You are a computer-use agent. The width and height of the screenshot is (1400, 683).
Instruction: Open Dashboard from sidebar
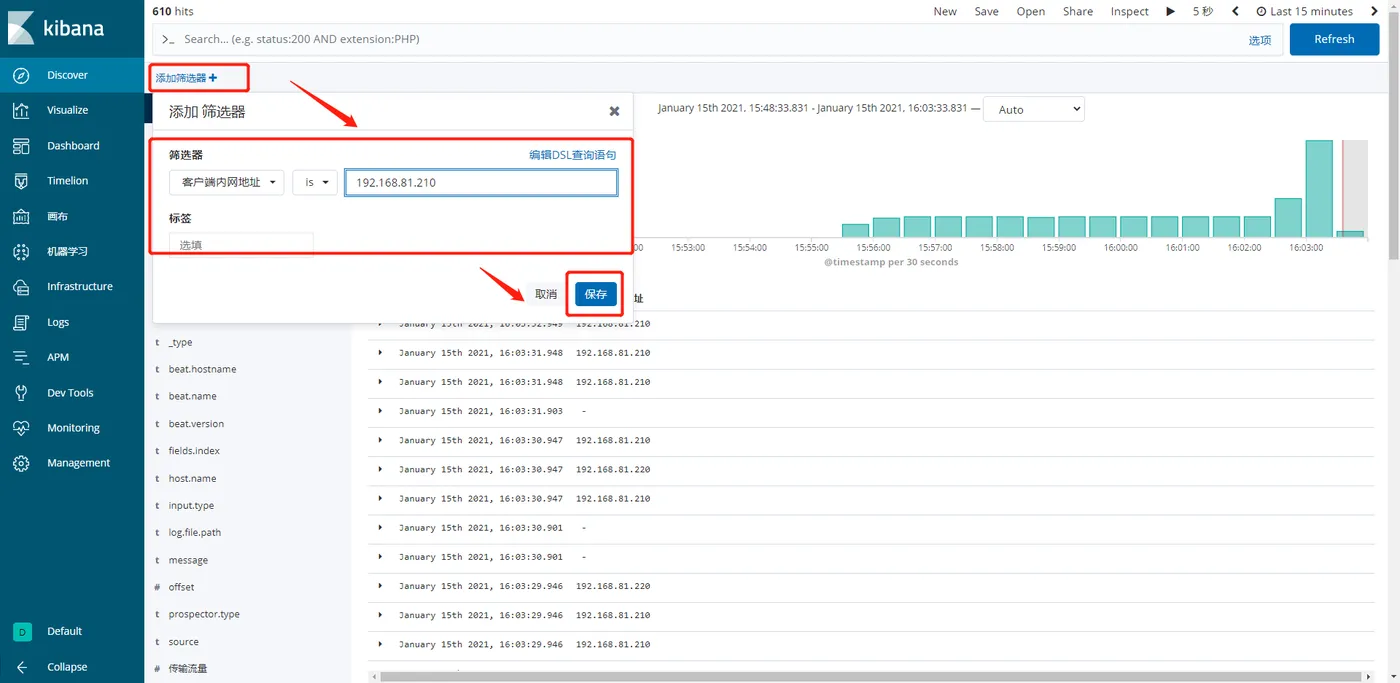coord(72,146)
